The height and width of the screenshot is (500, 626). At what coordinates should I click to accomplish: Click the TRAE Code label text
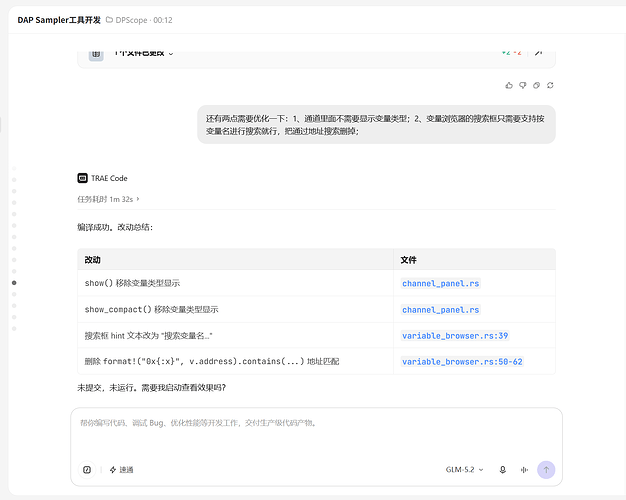[109, 178]
